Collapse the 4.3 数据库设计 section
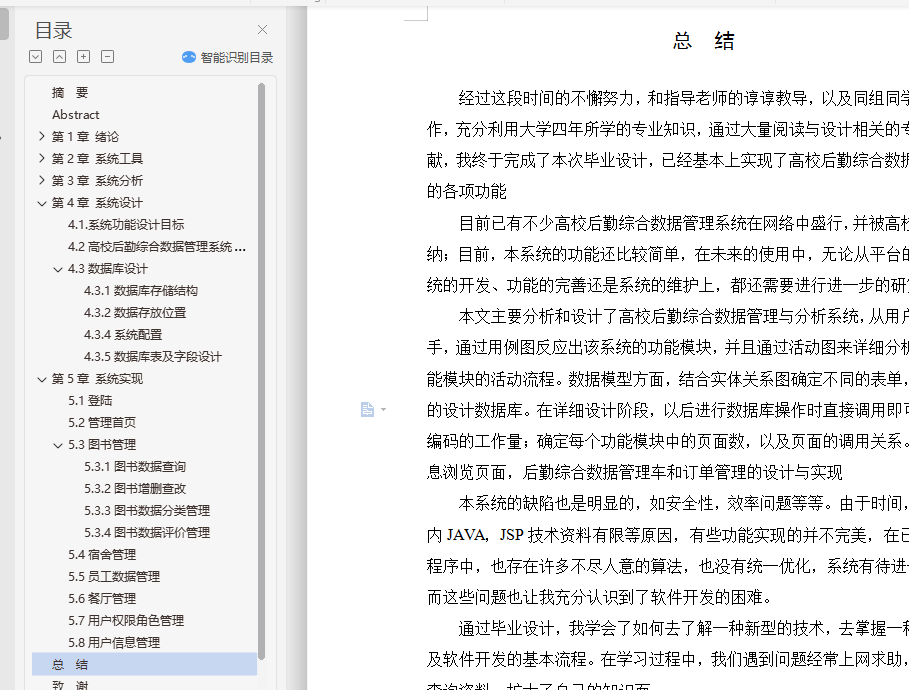The width and height of the screenshot is (909, 690). [x=58, y=269]
